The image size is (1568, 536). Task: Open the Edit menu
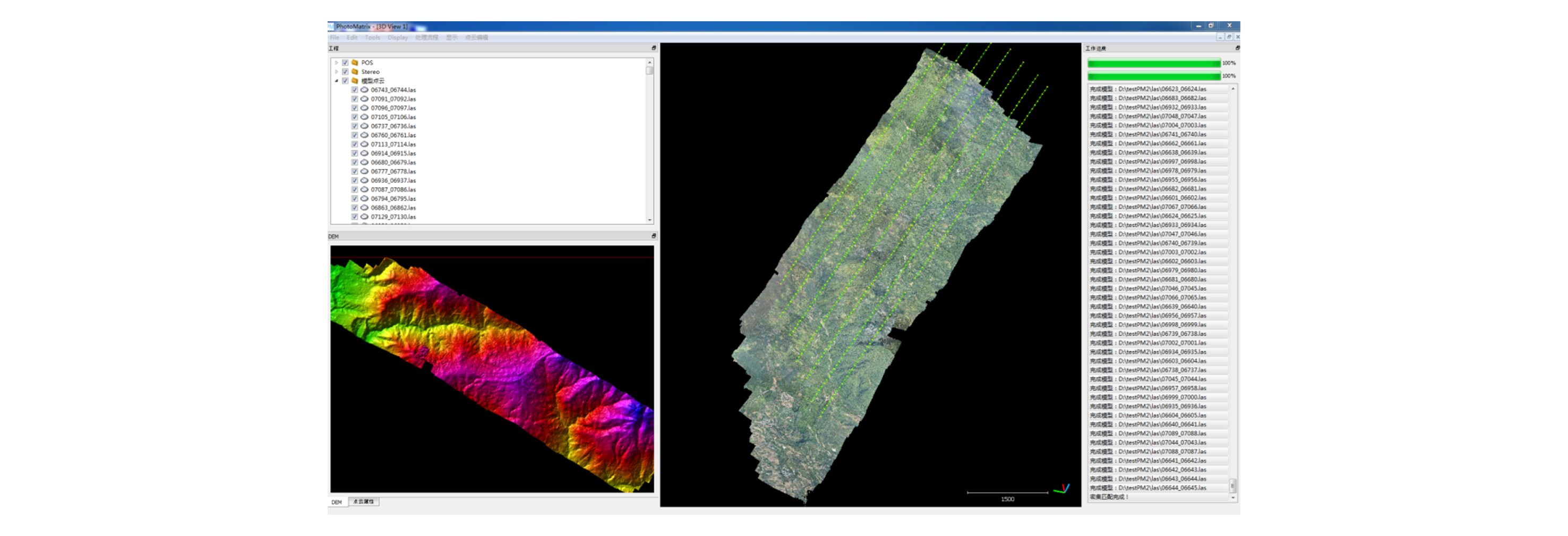pos(352,37)
